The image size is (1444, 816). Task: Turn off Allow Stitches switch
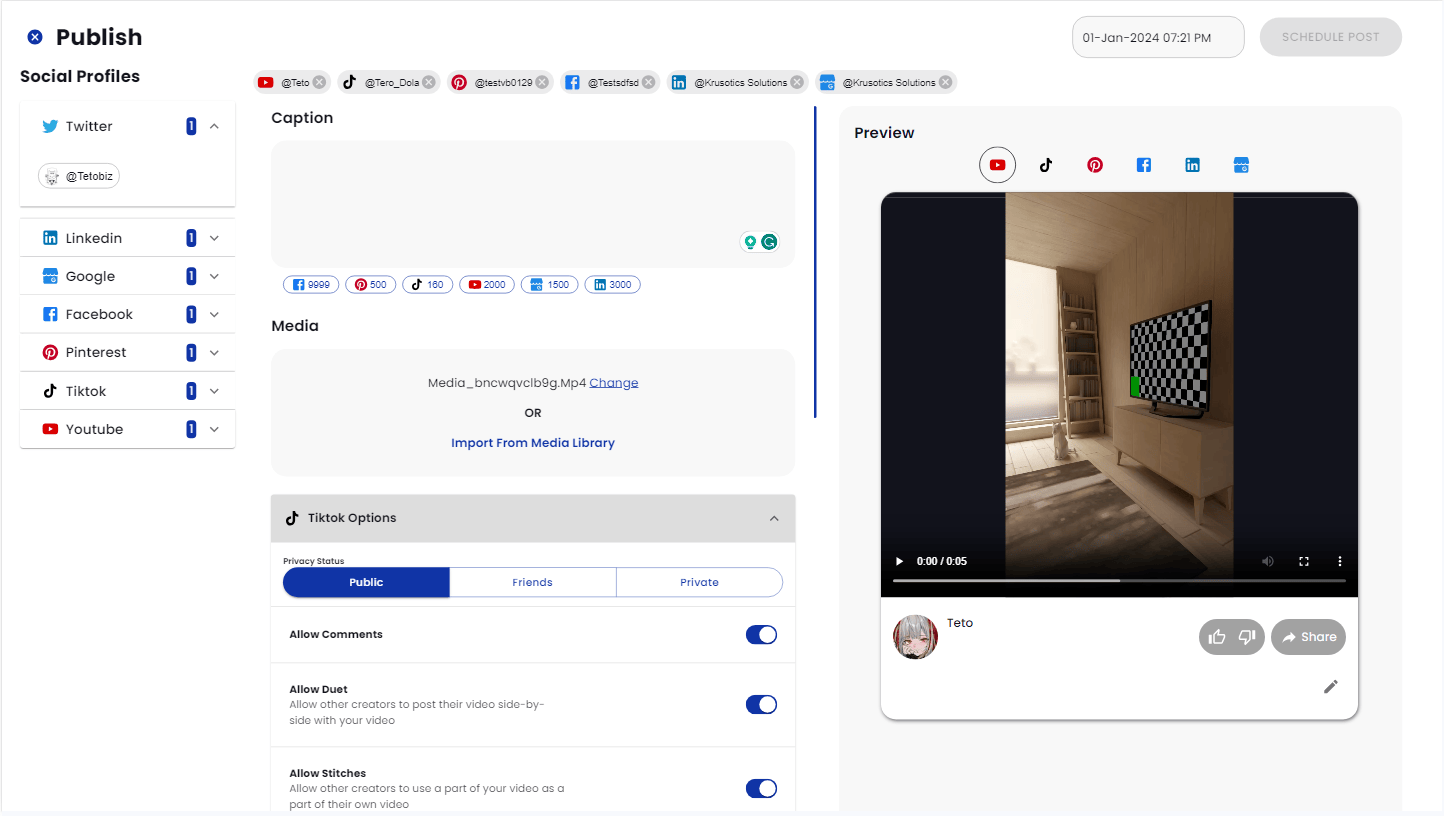click(761, 789)
